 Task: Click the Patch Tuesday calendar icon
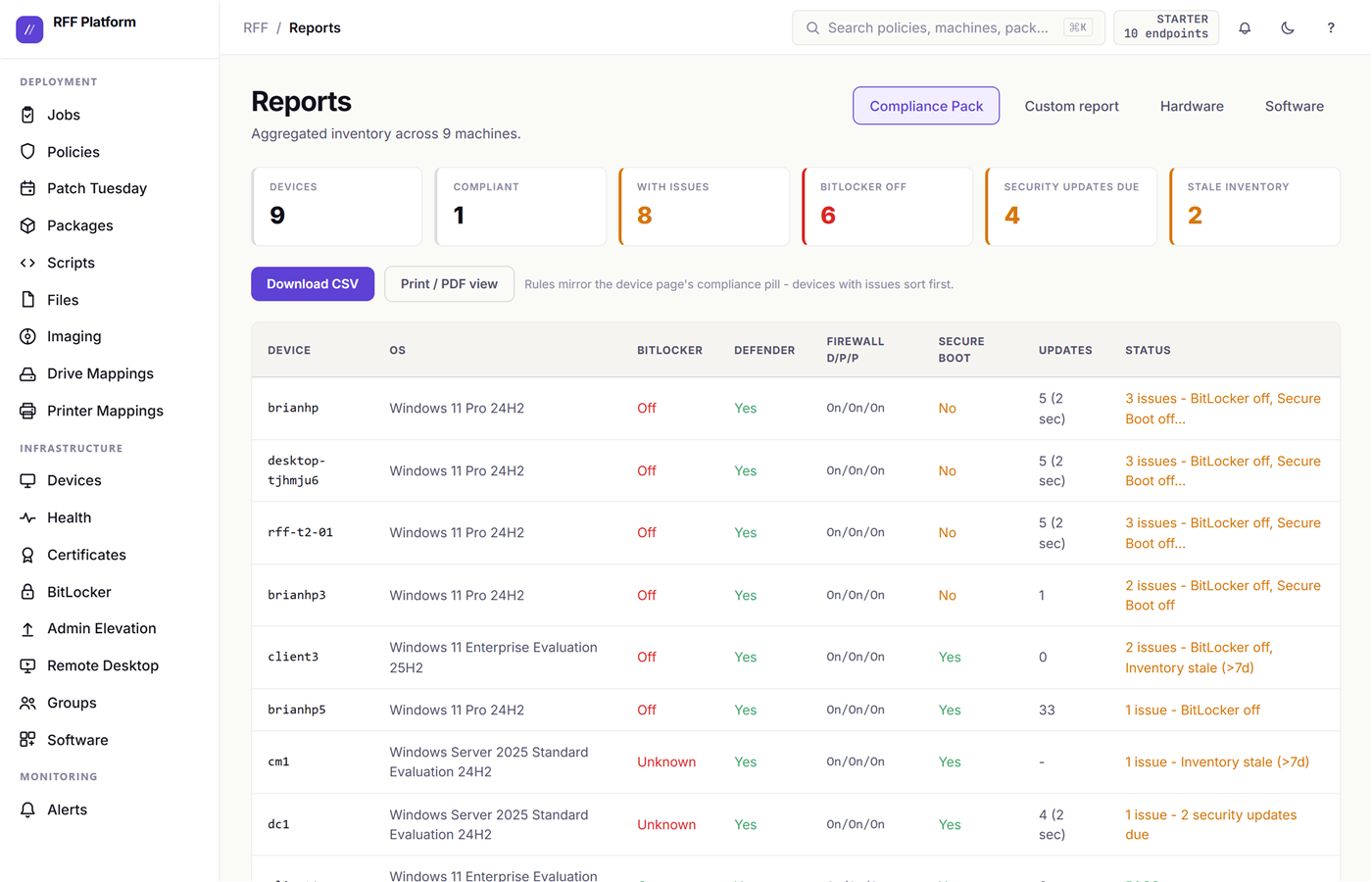(27, 188)
